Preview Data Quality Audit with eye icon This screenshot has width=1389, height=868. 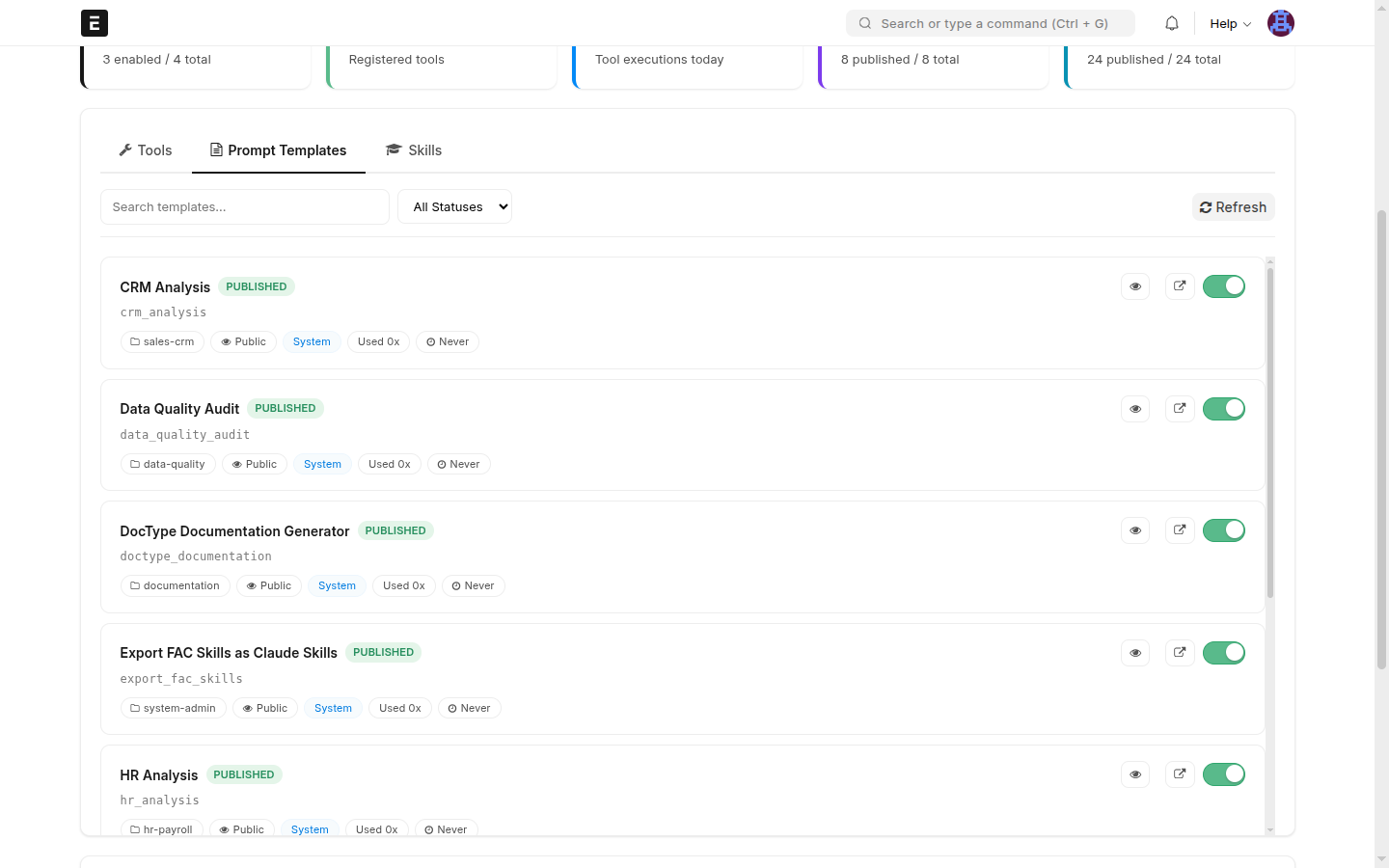(x=1135, y=409)
